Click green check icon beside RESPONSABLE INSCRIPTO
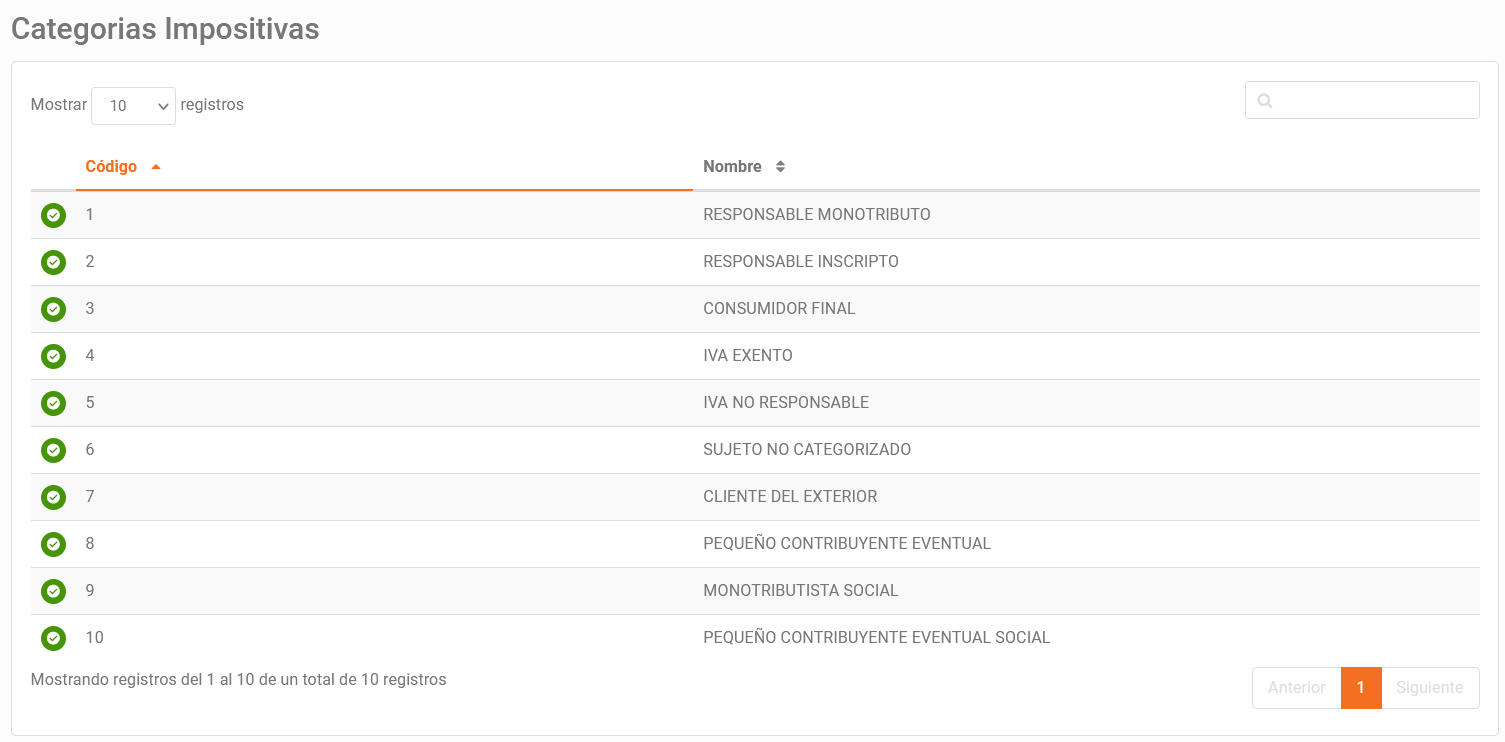The width and height of the screenshot is (1505, 742). [x=53, y=262]
